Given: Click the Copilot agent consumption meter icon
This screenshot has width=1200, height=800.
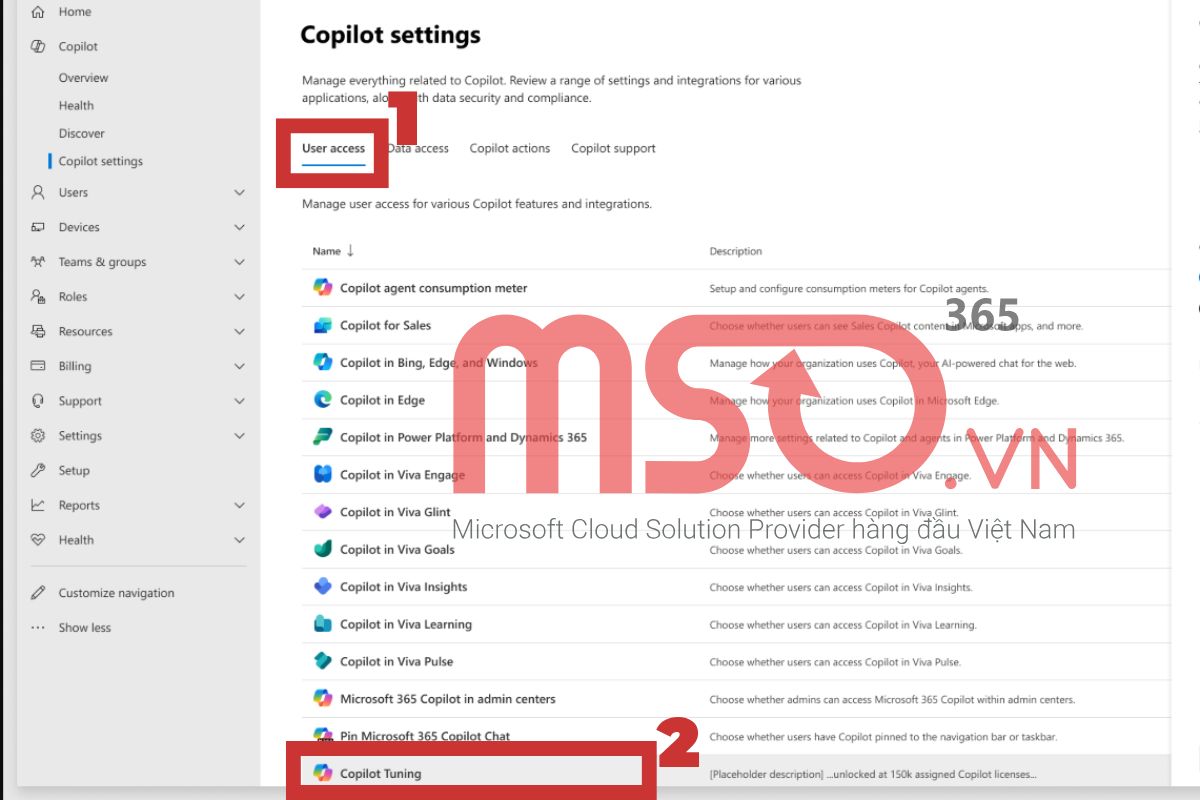Looking at the screenshot, I should click(x=322, y=288).
